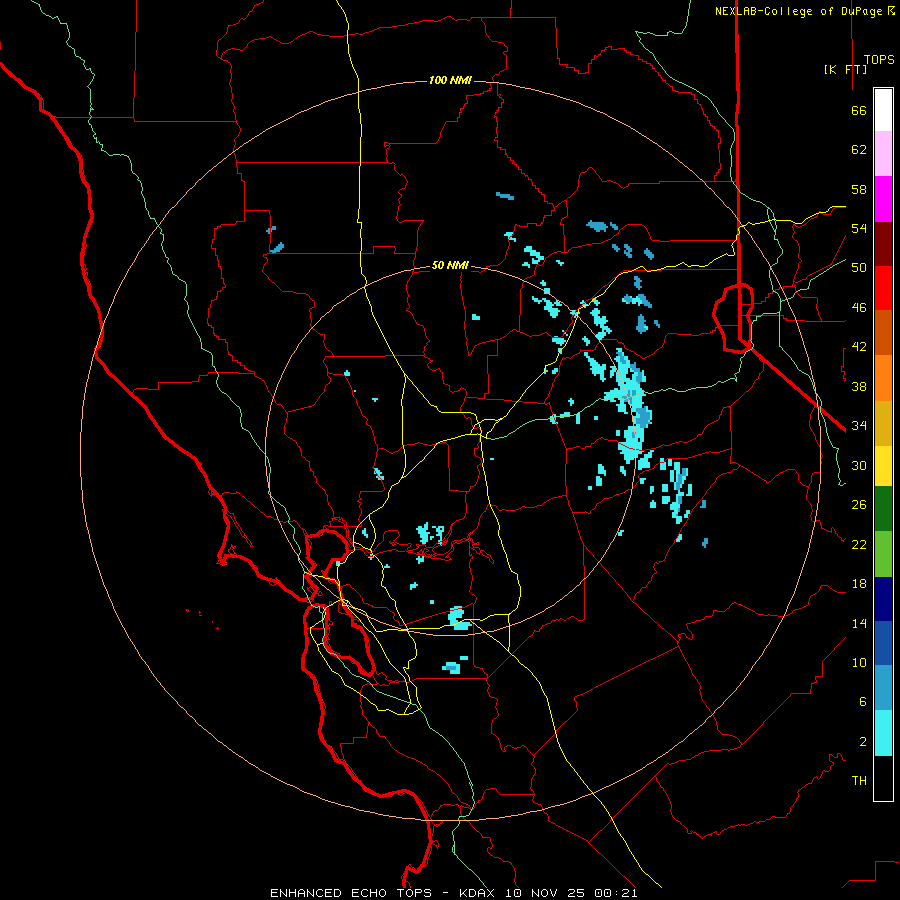Click the 30 value on the legend

point(859,465)
